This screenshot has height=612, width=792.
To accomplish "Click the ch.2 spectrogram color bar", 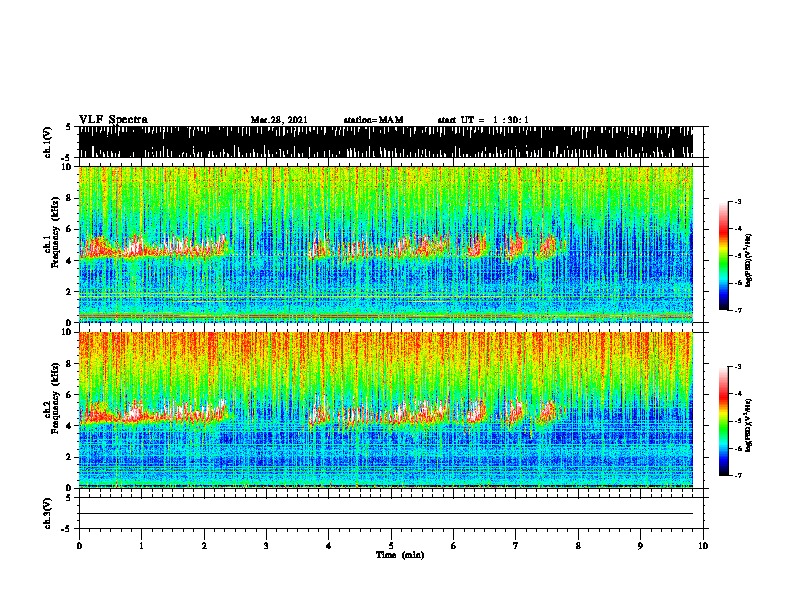I will (x=723, y=421).
